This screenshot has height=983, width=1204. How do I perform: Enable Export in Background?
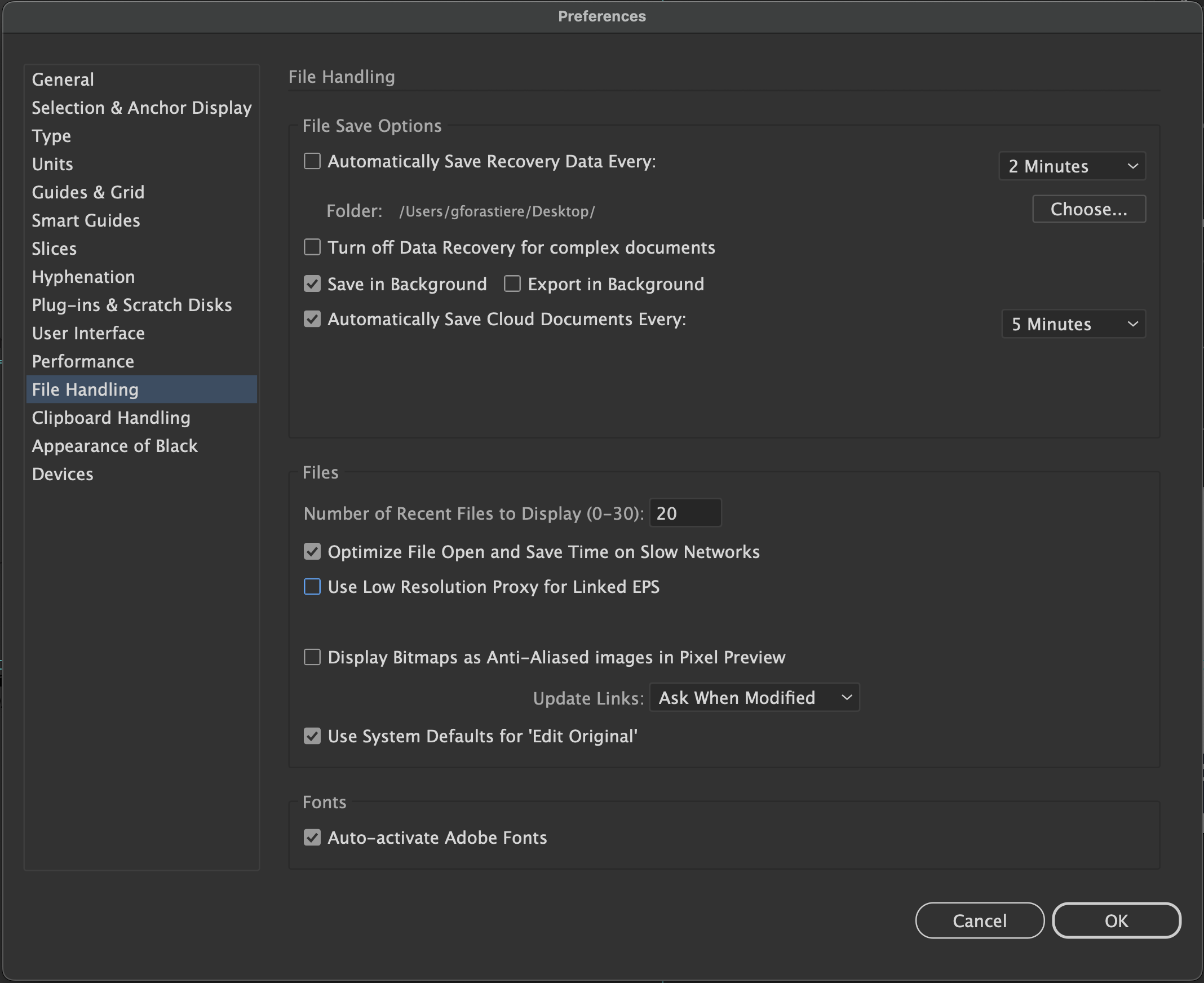click(511, 284)
